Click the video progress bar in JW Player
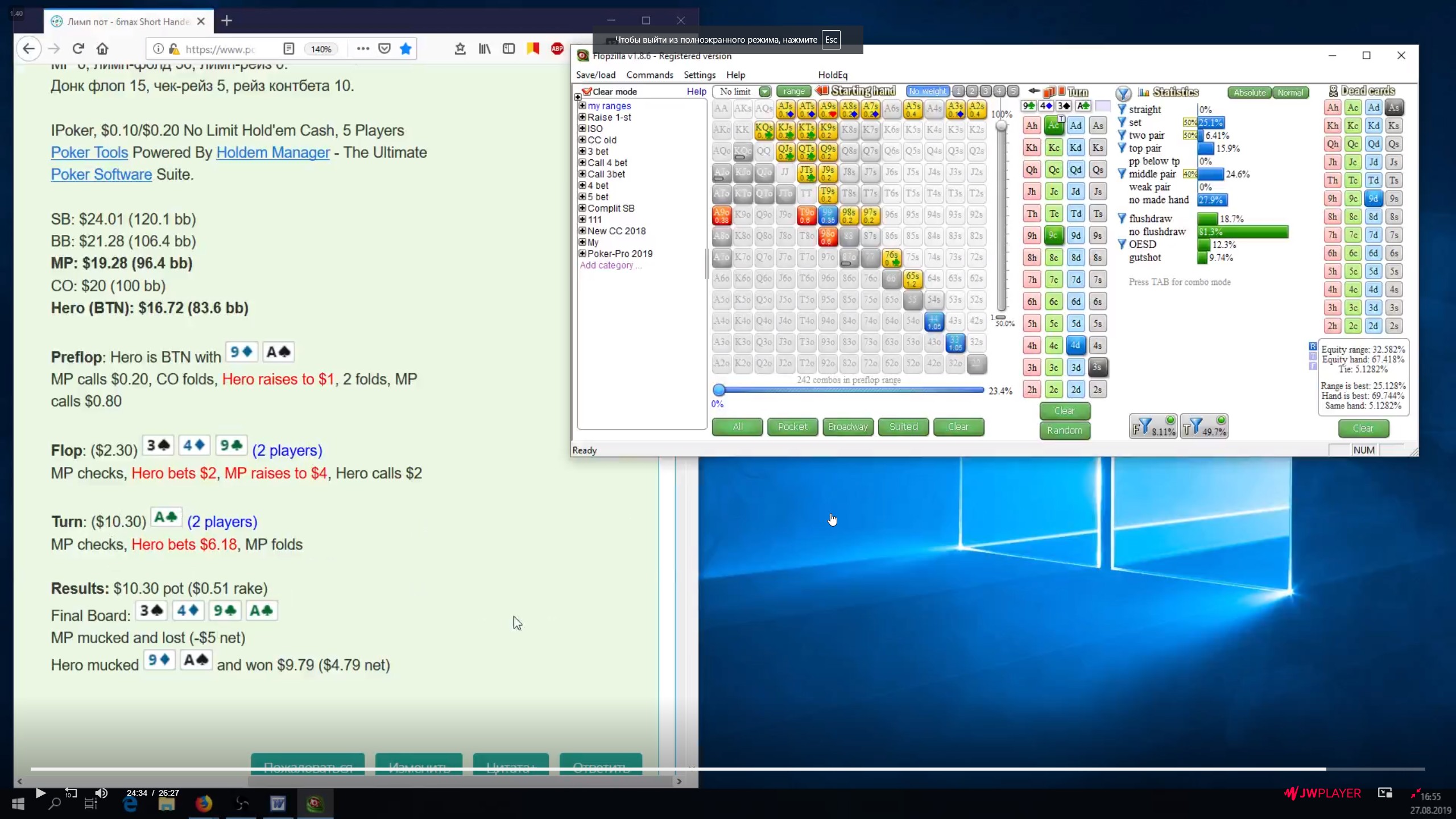This screenshot has height=819, width=1456. (x=728, y=769)
